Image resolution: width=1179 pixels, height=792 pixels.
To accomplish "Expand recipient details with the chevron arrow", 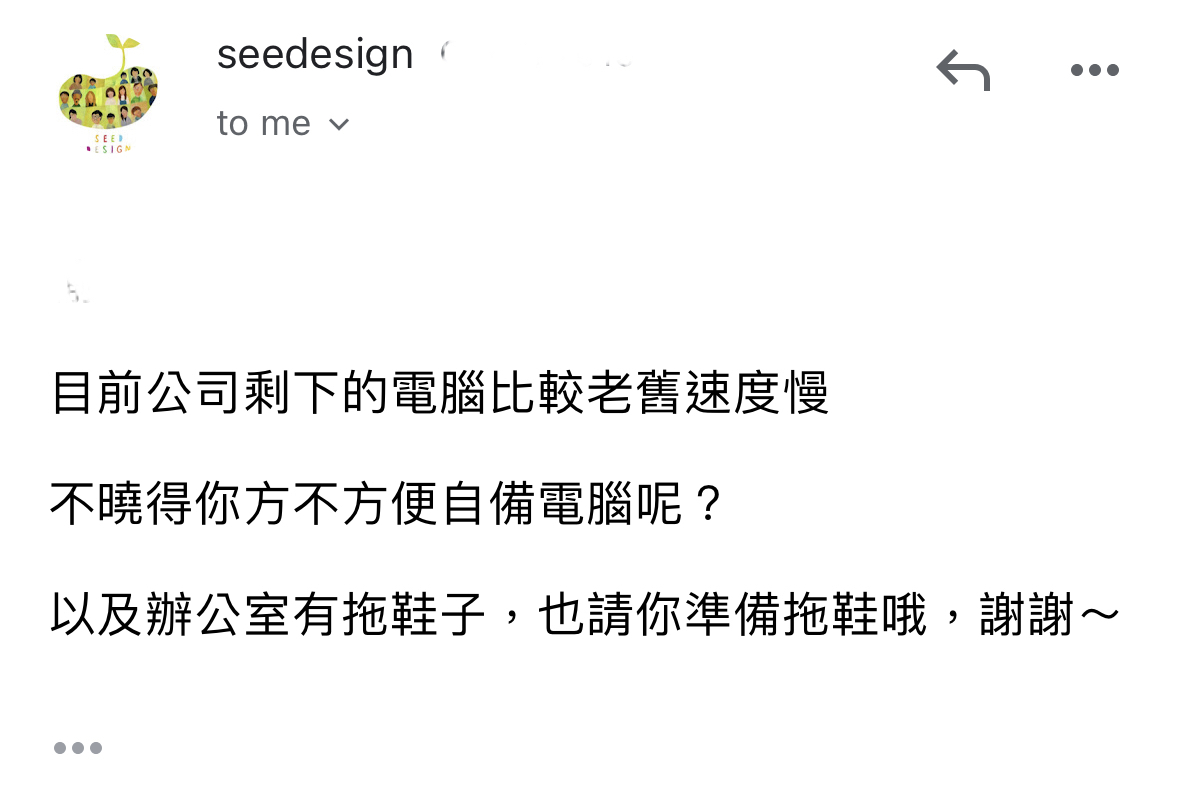I will [339, 125].
